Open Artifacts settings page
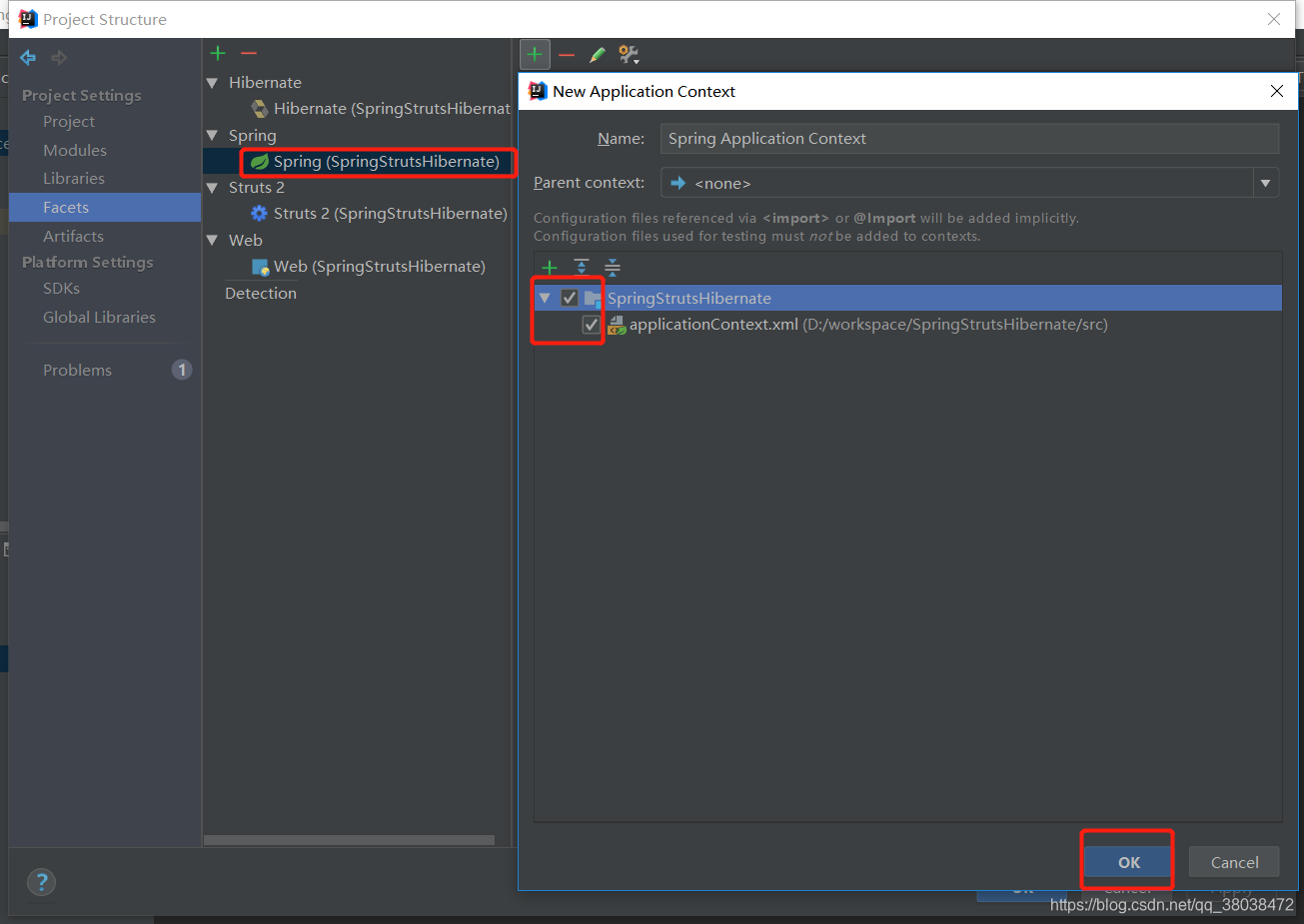Screen dimensions: 1304x924 coord(73,237)
